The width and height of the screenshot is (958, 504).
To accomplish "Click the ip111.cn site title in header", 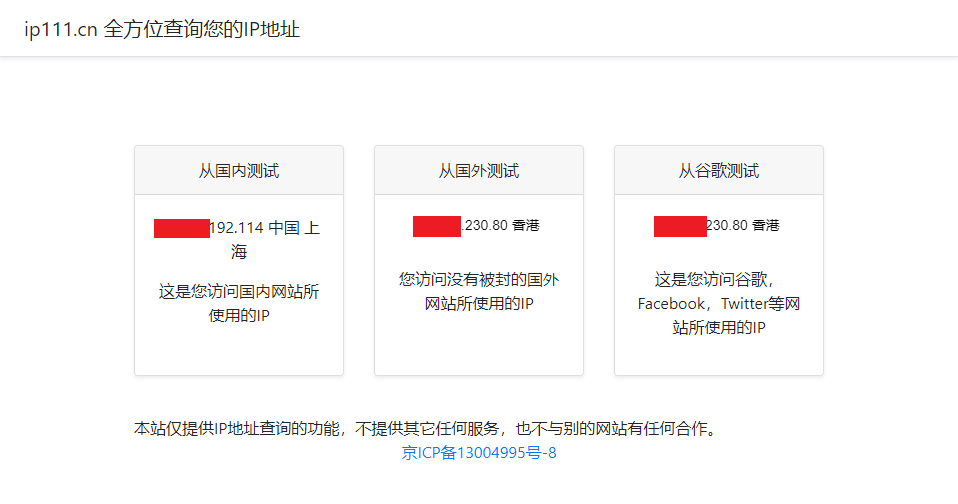I will tap(162, 29).
